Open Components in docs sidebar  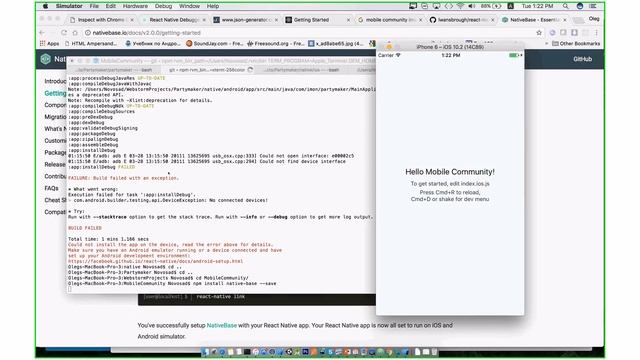click(x=55, y=105)
